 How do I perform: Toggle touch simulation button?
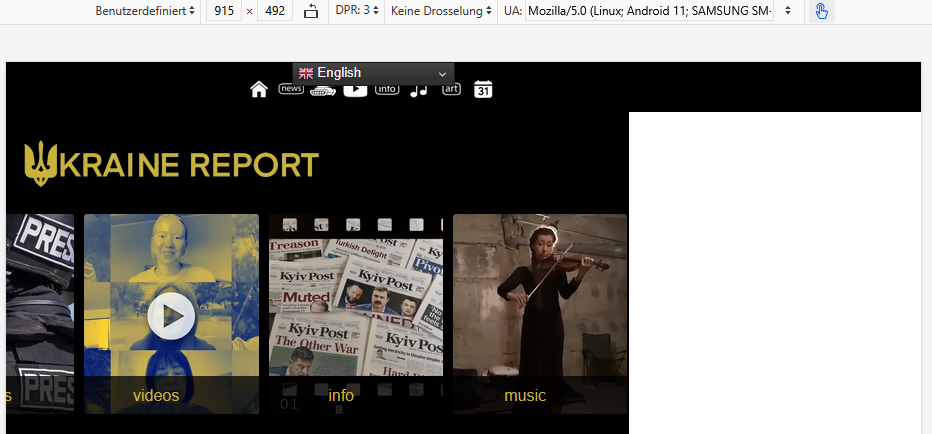[x=821, y=11]
